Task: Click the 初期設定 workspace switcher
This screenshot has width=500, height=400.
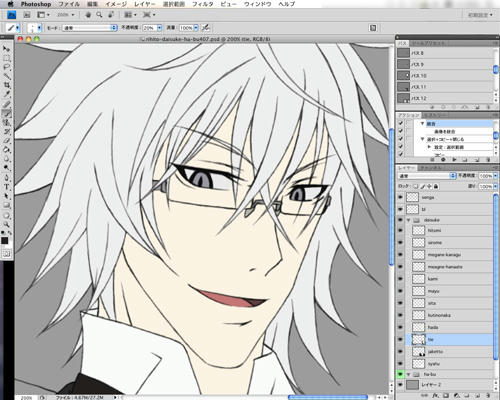Action: pyautogui.click(x=480, y=15)
